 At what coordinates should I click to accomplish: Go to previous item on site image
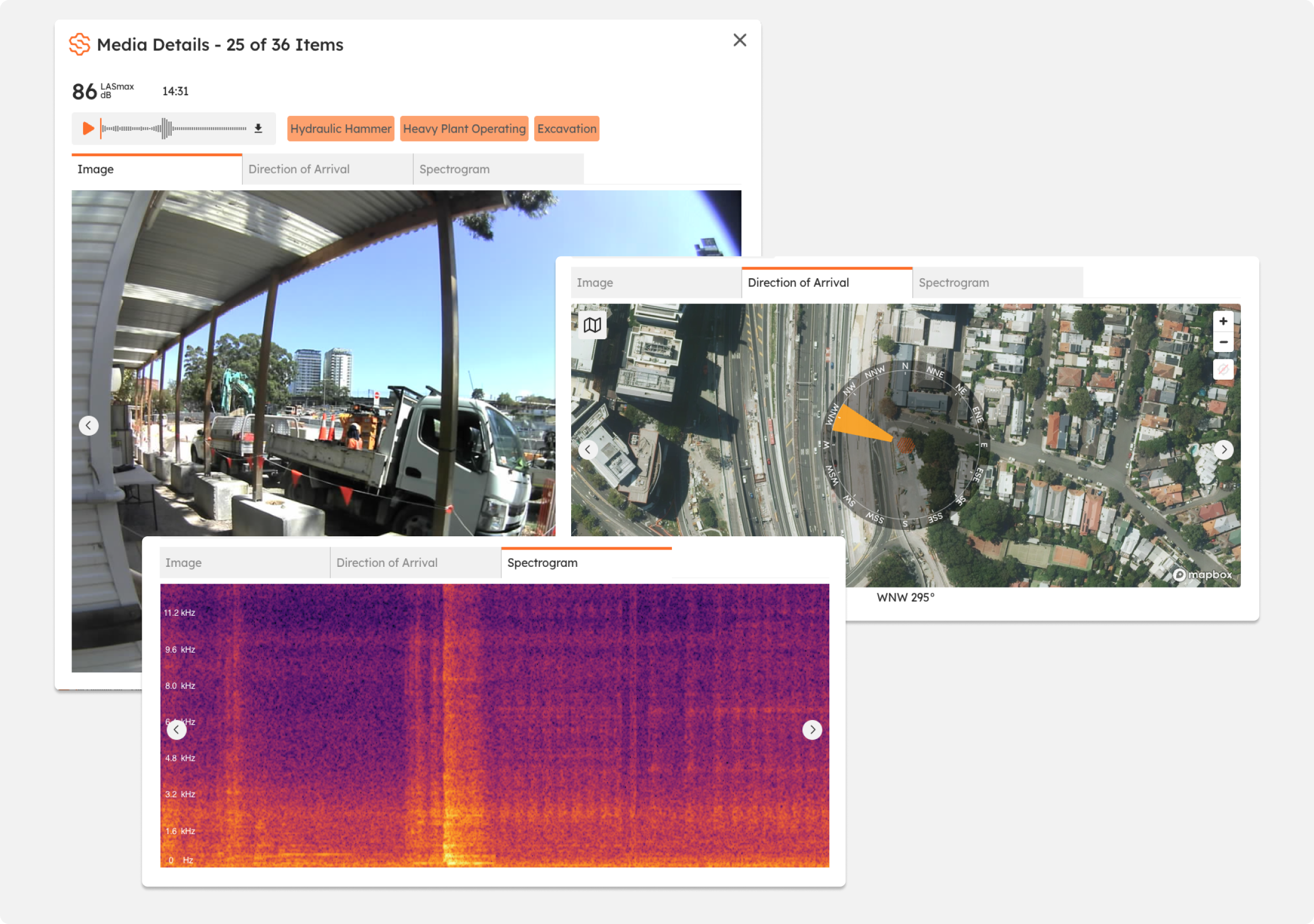pyautogui.click(x=88, y=426)
